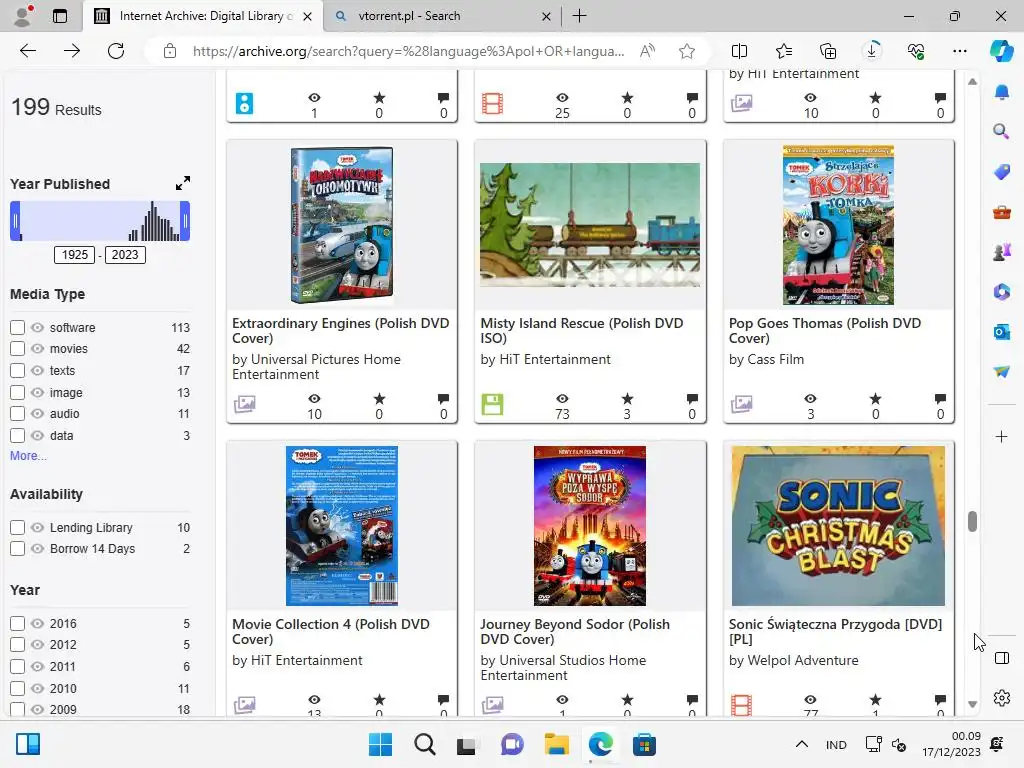Viewport: 1024px width, 768px height.
Task: Open Tools briefcase in sidebar
Action: (x=1001, y=212)
